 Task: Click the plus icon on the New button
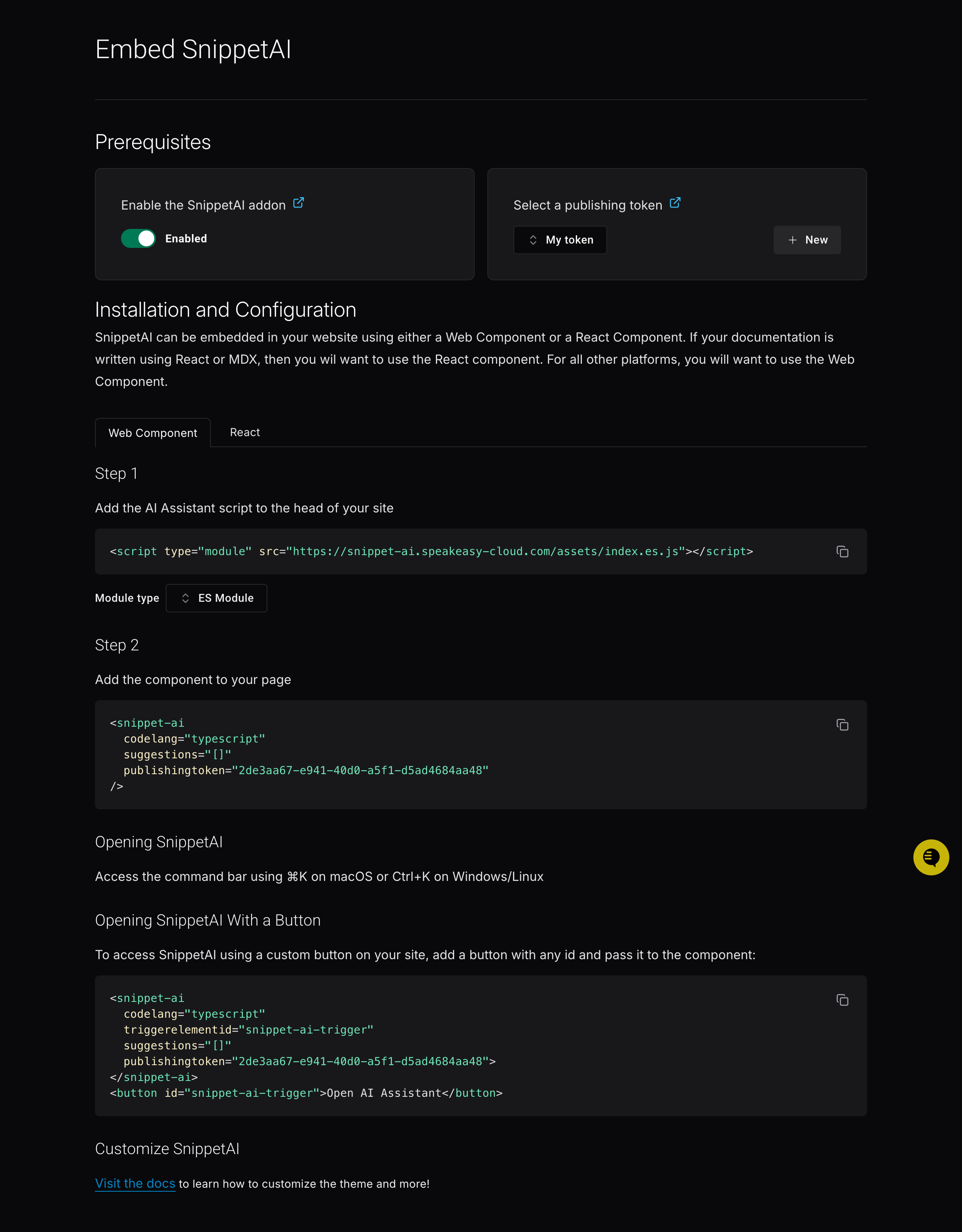pyautogui.click(x=793, y=240)
